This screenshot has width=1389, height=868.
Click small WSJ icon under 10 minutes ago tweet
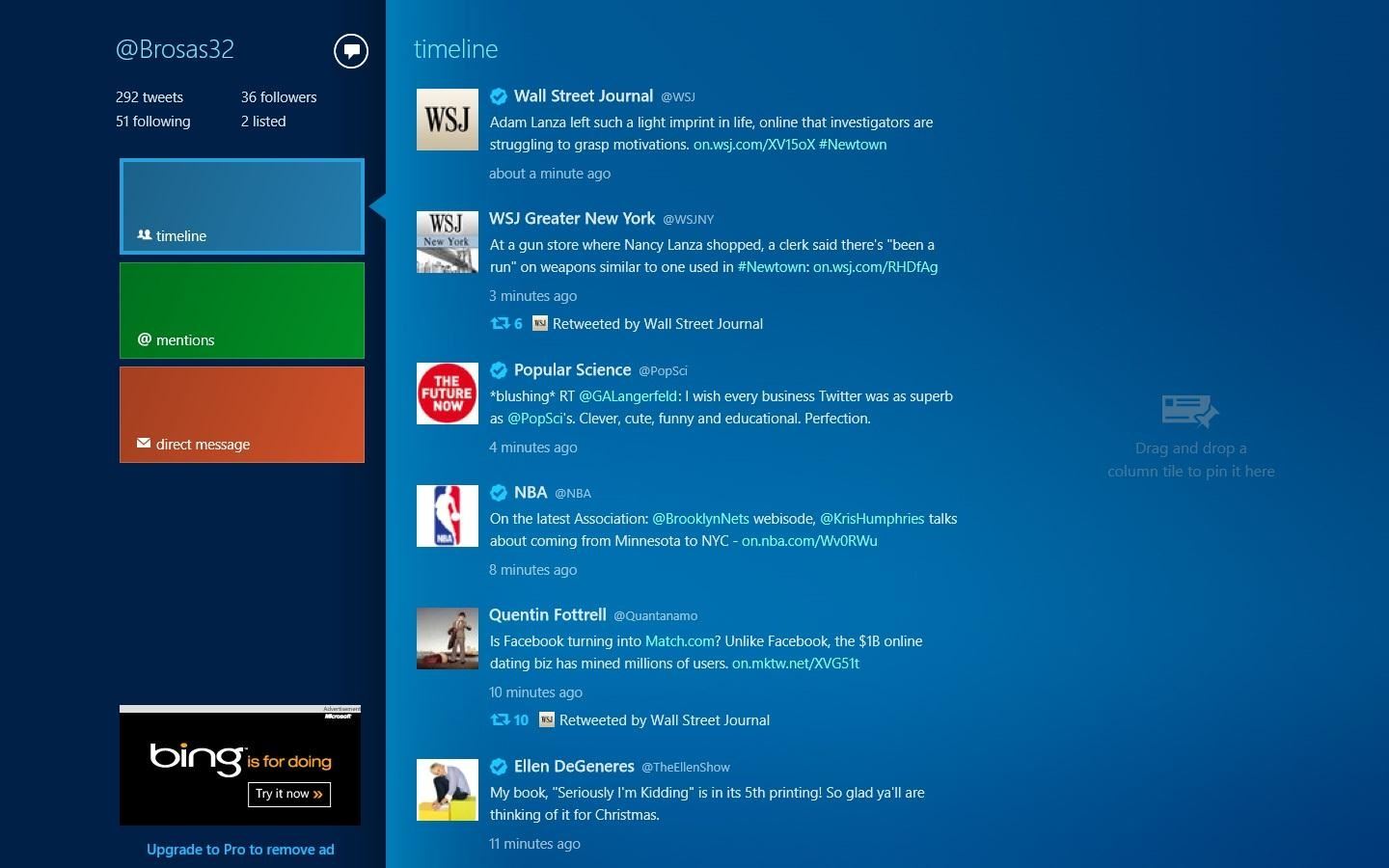pos(547,720)
